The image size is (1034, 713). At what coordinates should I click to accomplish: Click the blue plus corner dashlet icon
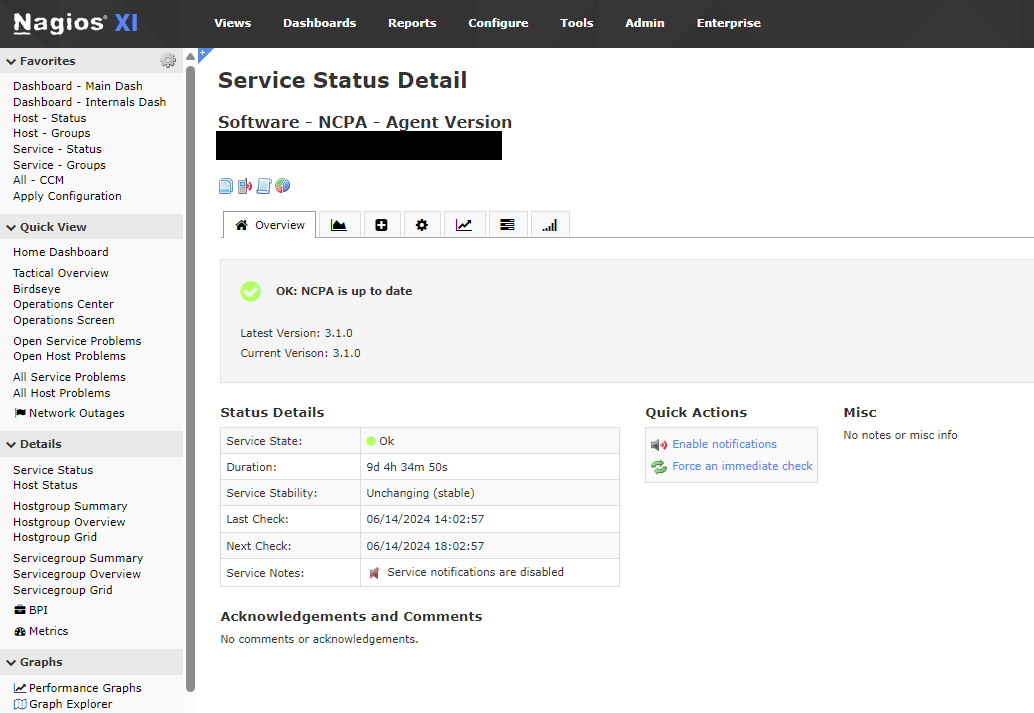pos(204,53)
